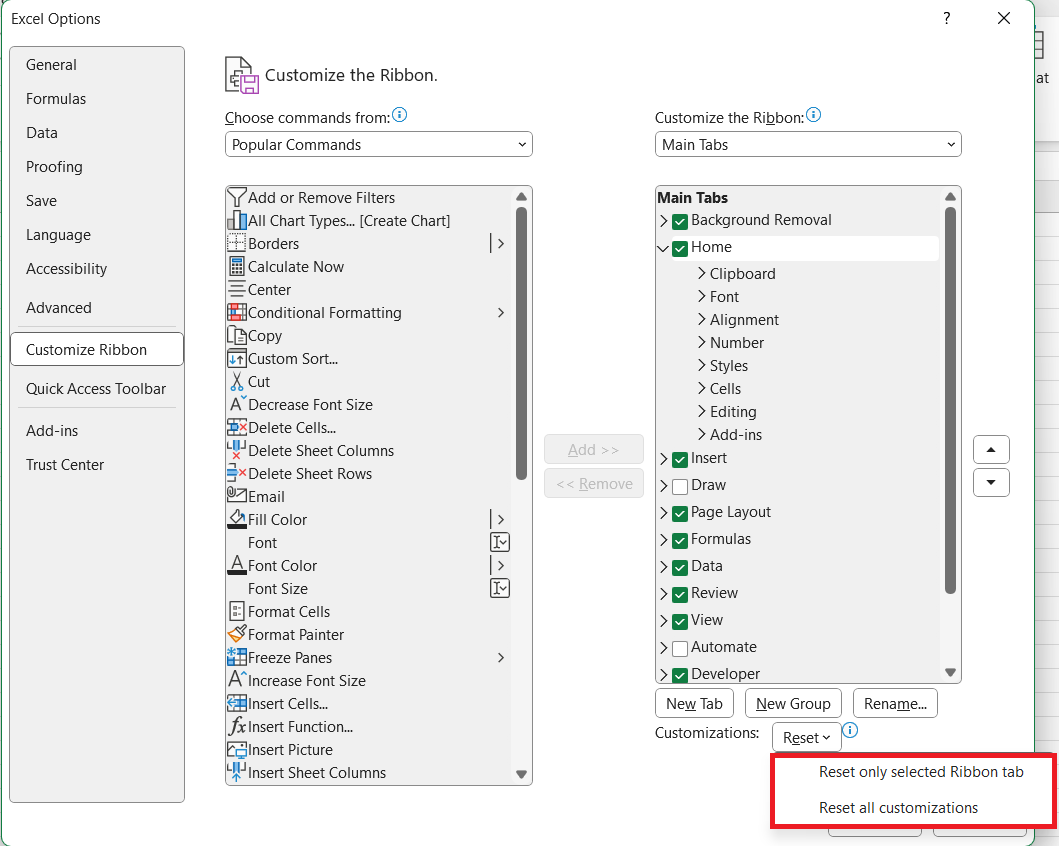
Task: Click the Add or Remove Filters funnel icon
Action: coord(236,197)
